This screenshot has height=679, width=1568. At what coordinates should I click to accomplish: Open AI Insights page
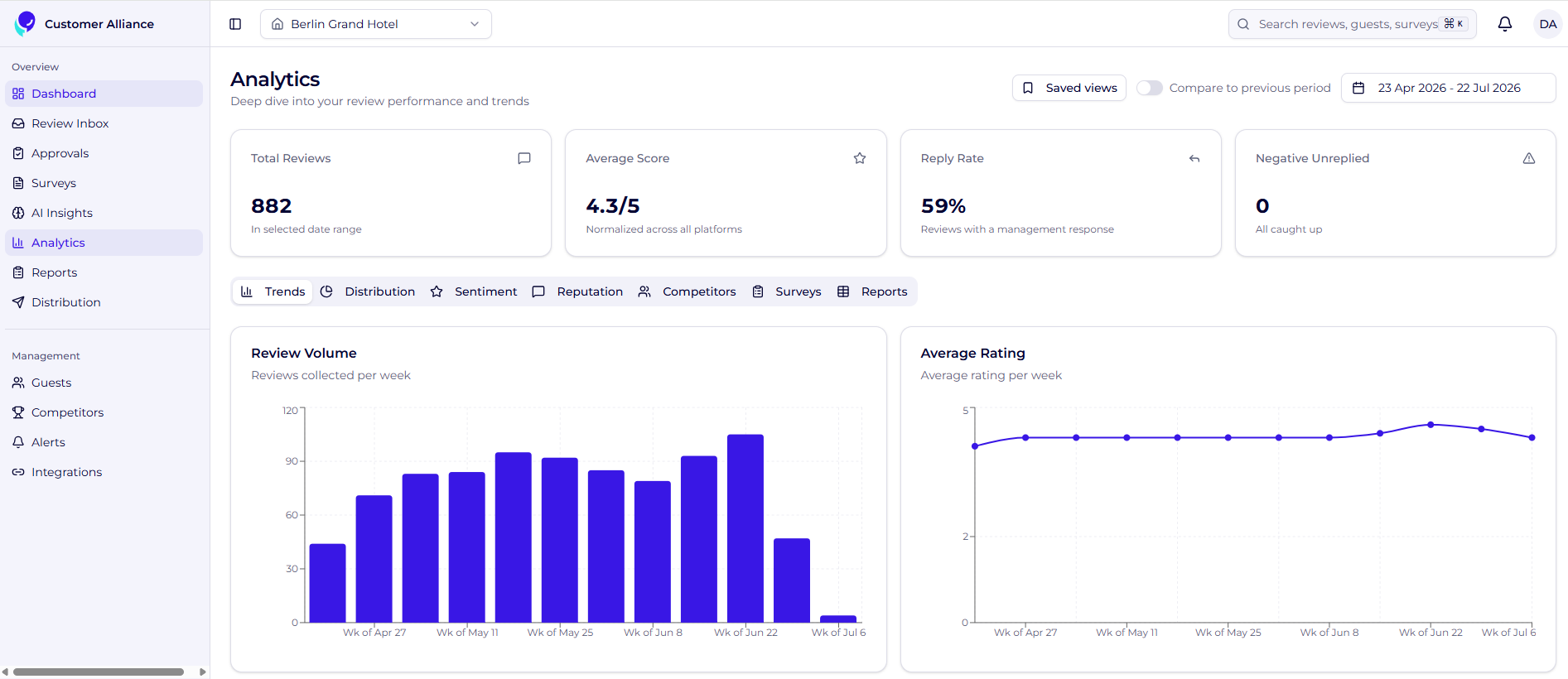(x=104, y=213)
